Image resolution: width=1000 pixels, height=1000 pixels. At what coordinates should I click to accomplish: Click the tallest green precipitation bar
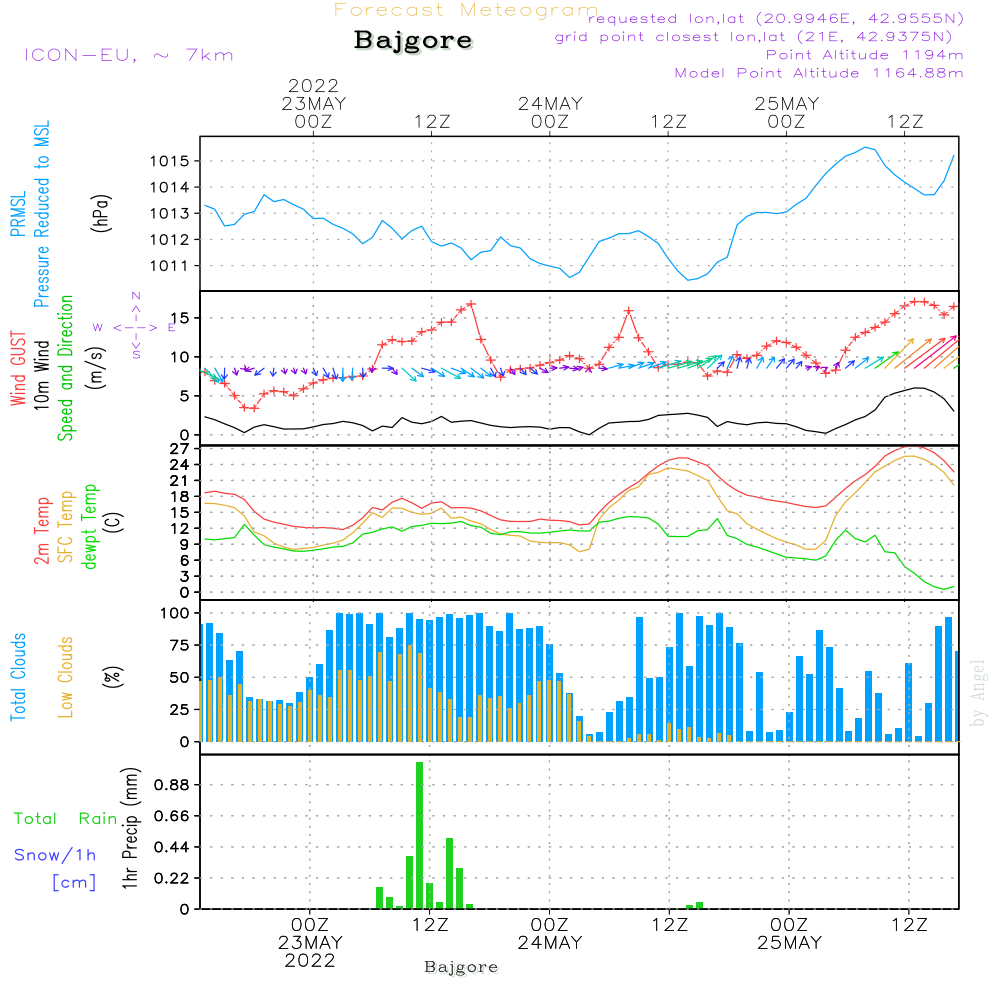420,835
